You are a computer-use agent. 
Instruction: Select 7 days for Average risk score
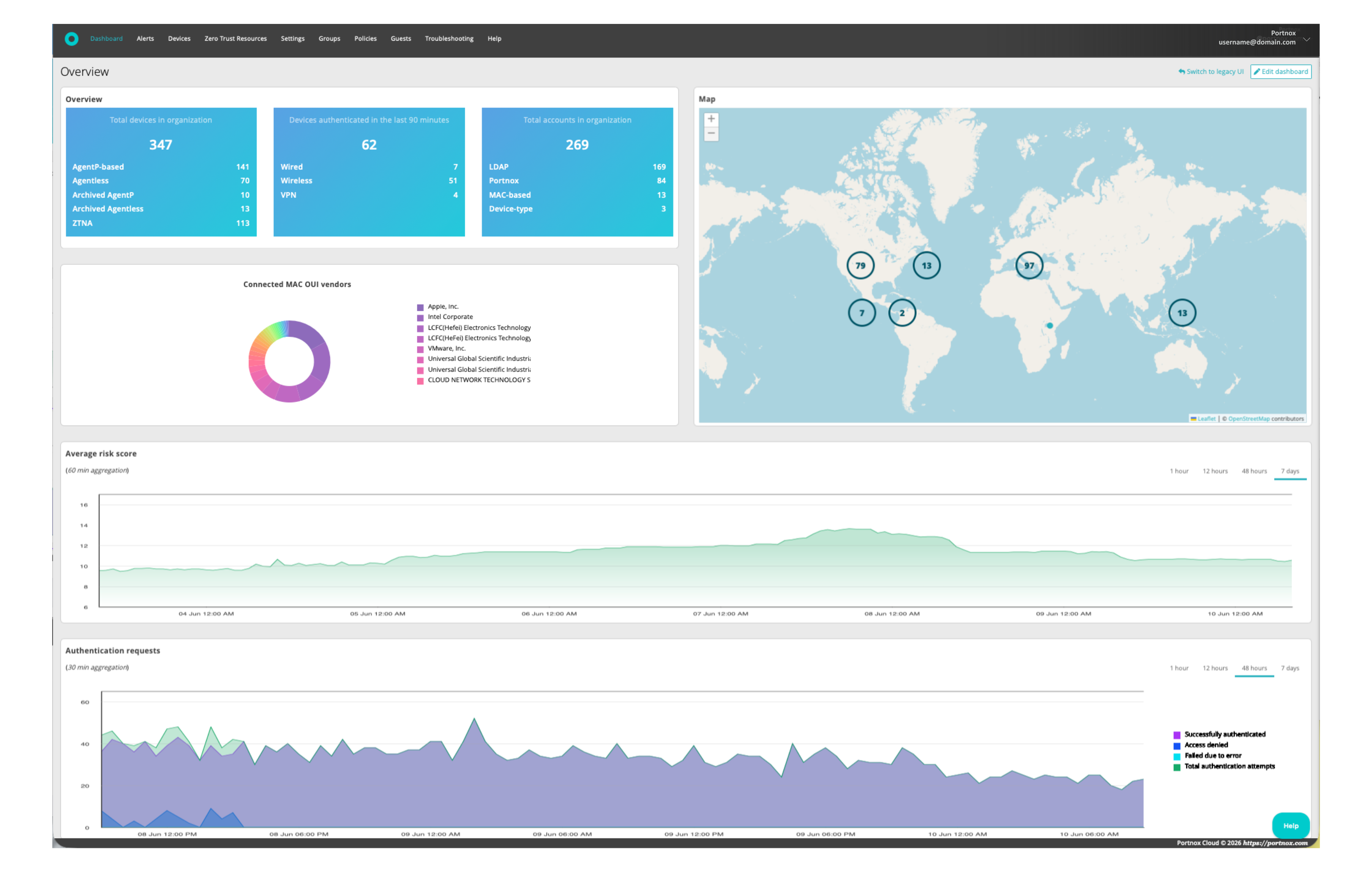(1290, 471)
